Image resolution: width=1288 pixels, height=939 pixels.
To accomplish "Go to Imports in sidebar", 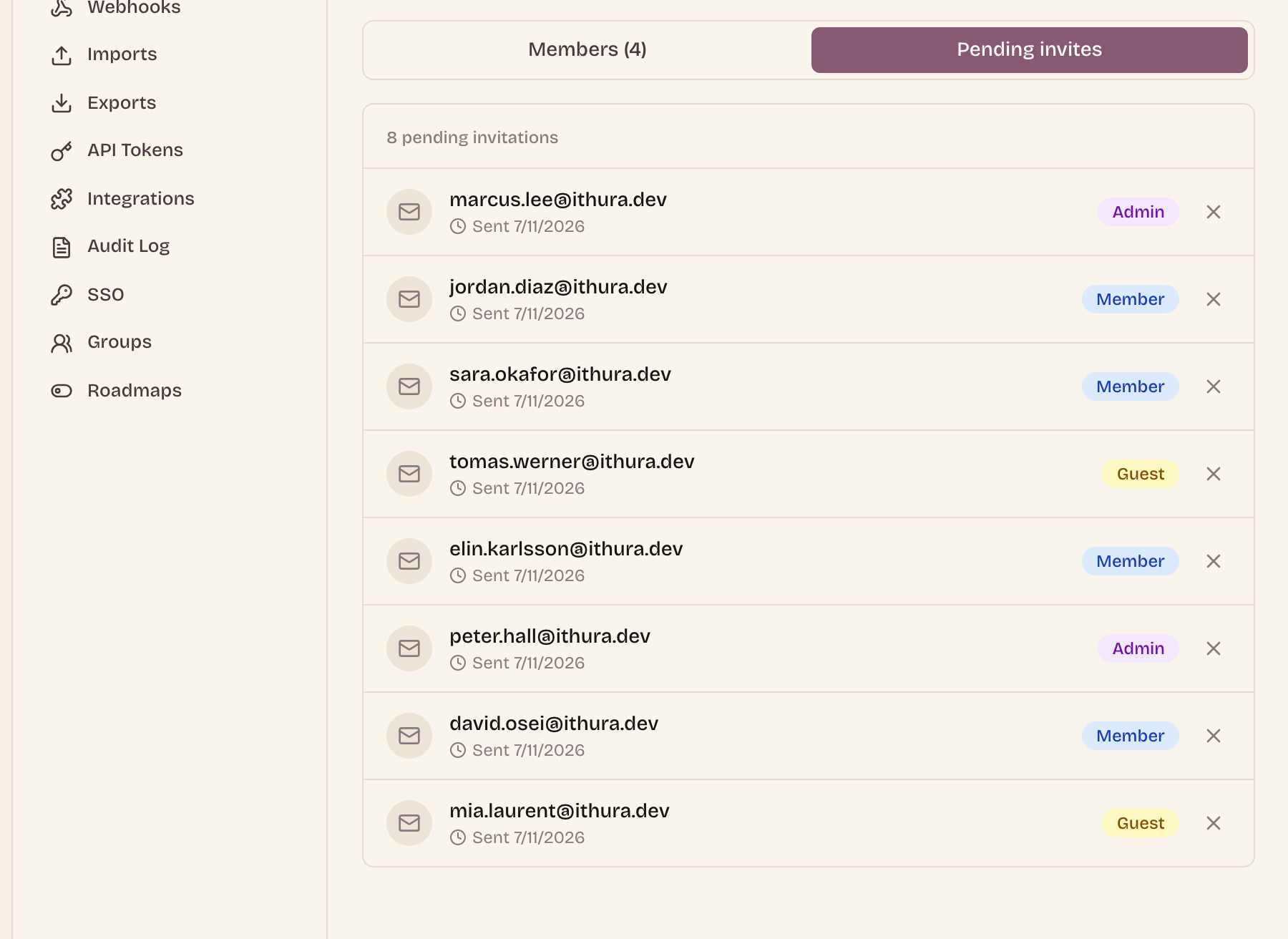I will [122, 54].
